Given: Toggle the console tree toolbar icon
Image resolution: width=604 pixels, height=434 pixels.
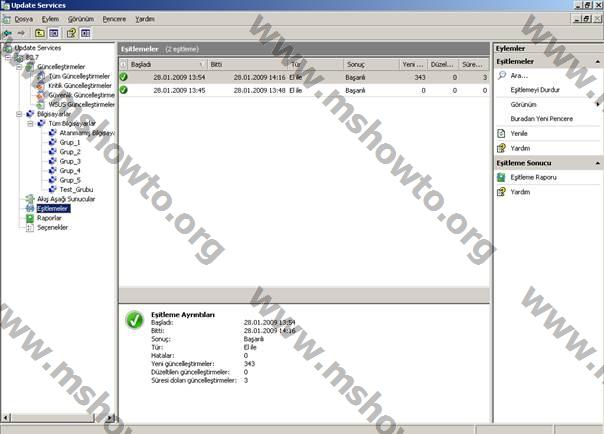Looking at the screenshot, I should point(54,33).
